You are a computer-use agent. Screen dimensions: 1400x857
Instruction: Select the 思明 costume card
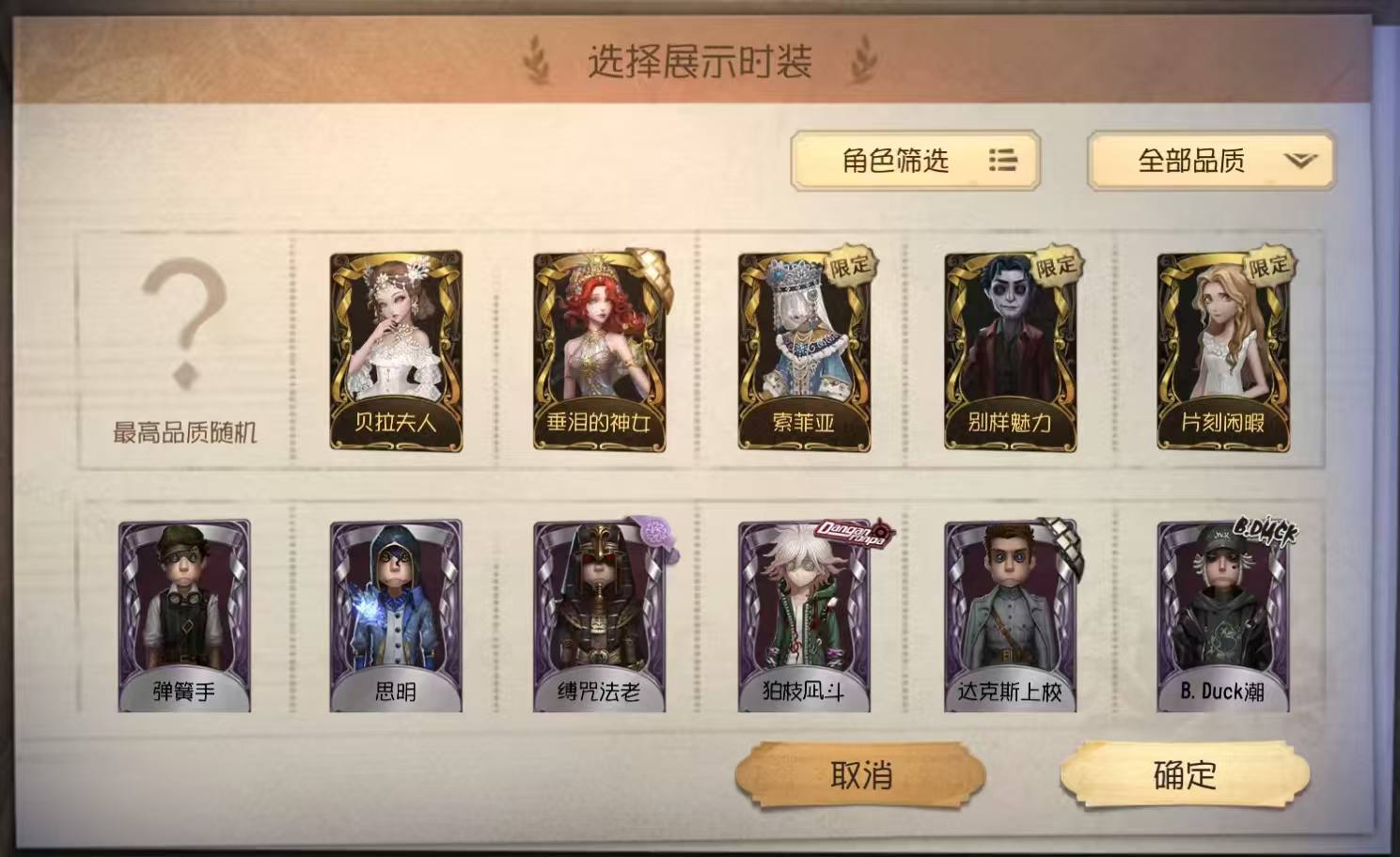(x=396, y=616)
